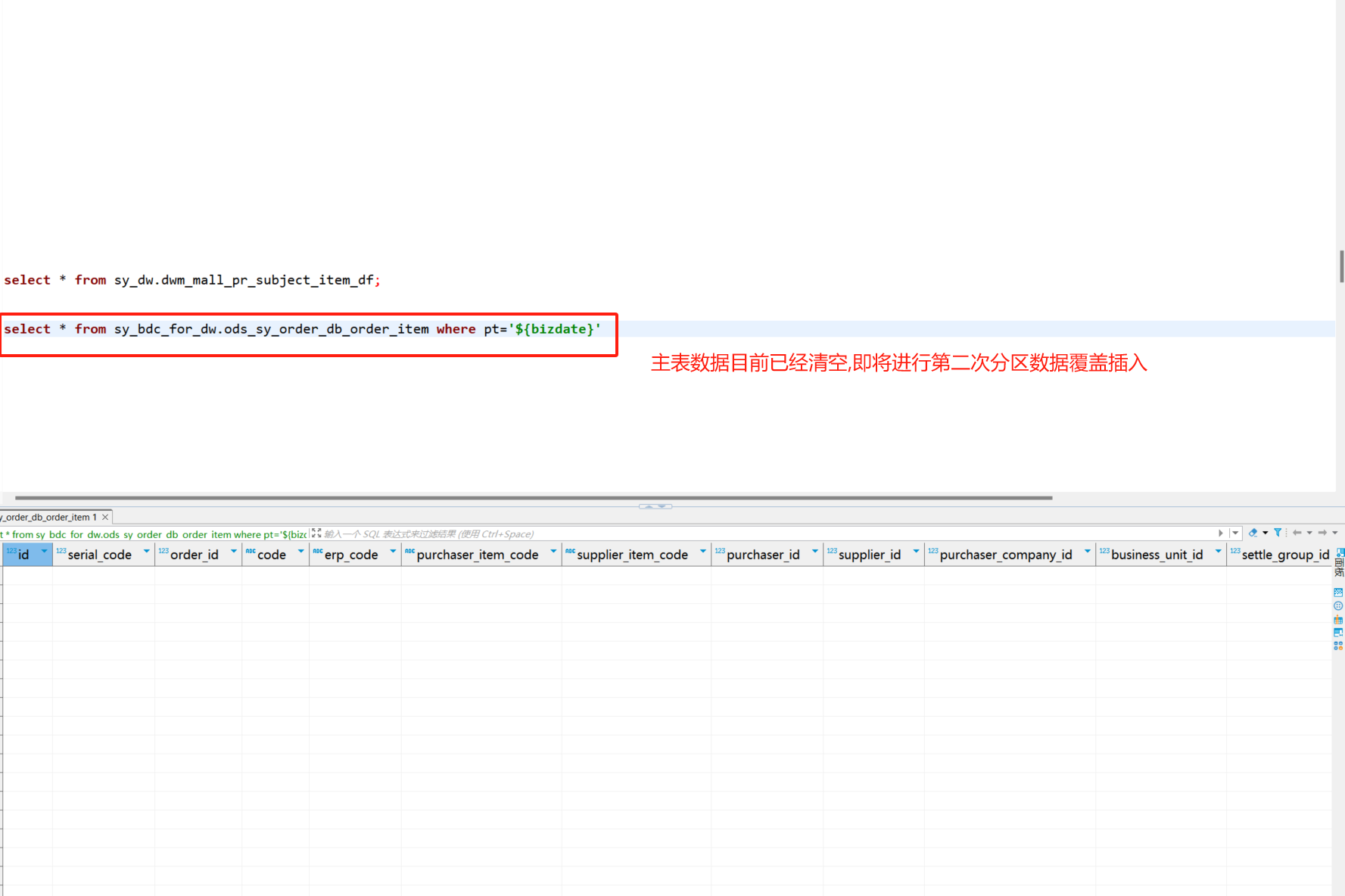Open the id column filter dropdown
The image size is (1345, 896).
coord(44,552)
